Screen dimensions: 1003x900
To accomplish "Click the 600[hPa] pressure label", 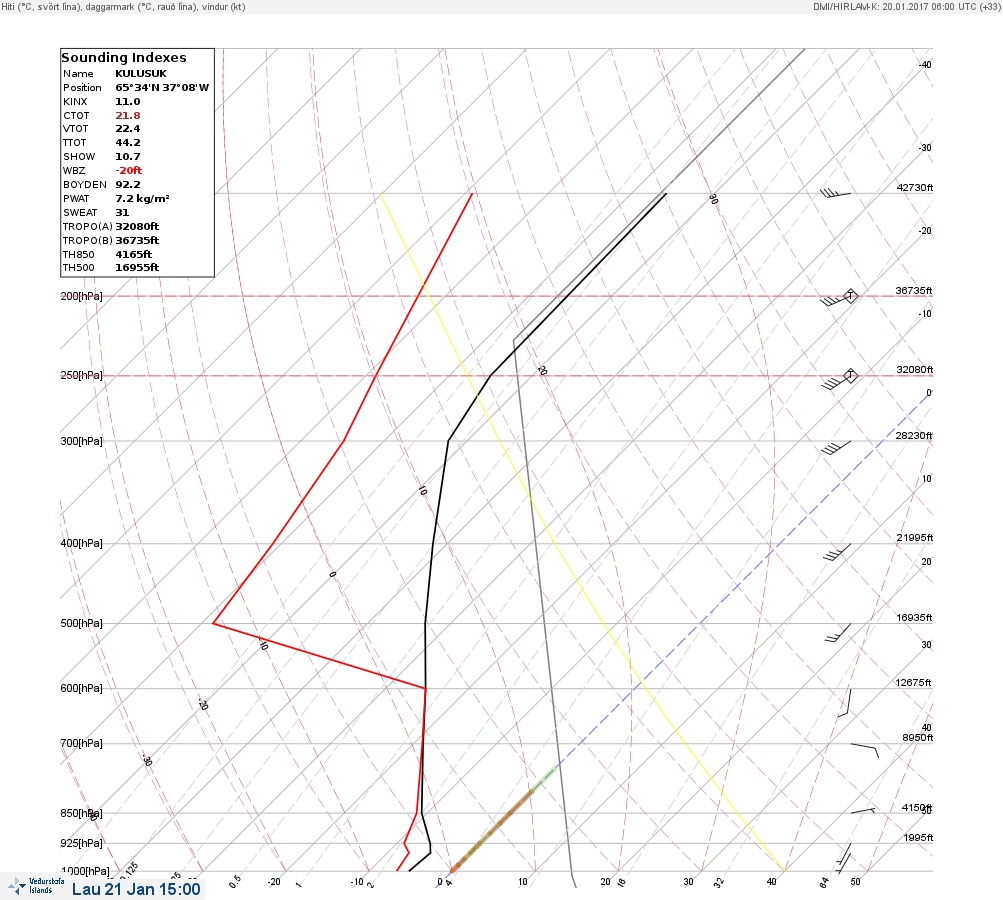I will pyautogui.click(x=81, y=688).
